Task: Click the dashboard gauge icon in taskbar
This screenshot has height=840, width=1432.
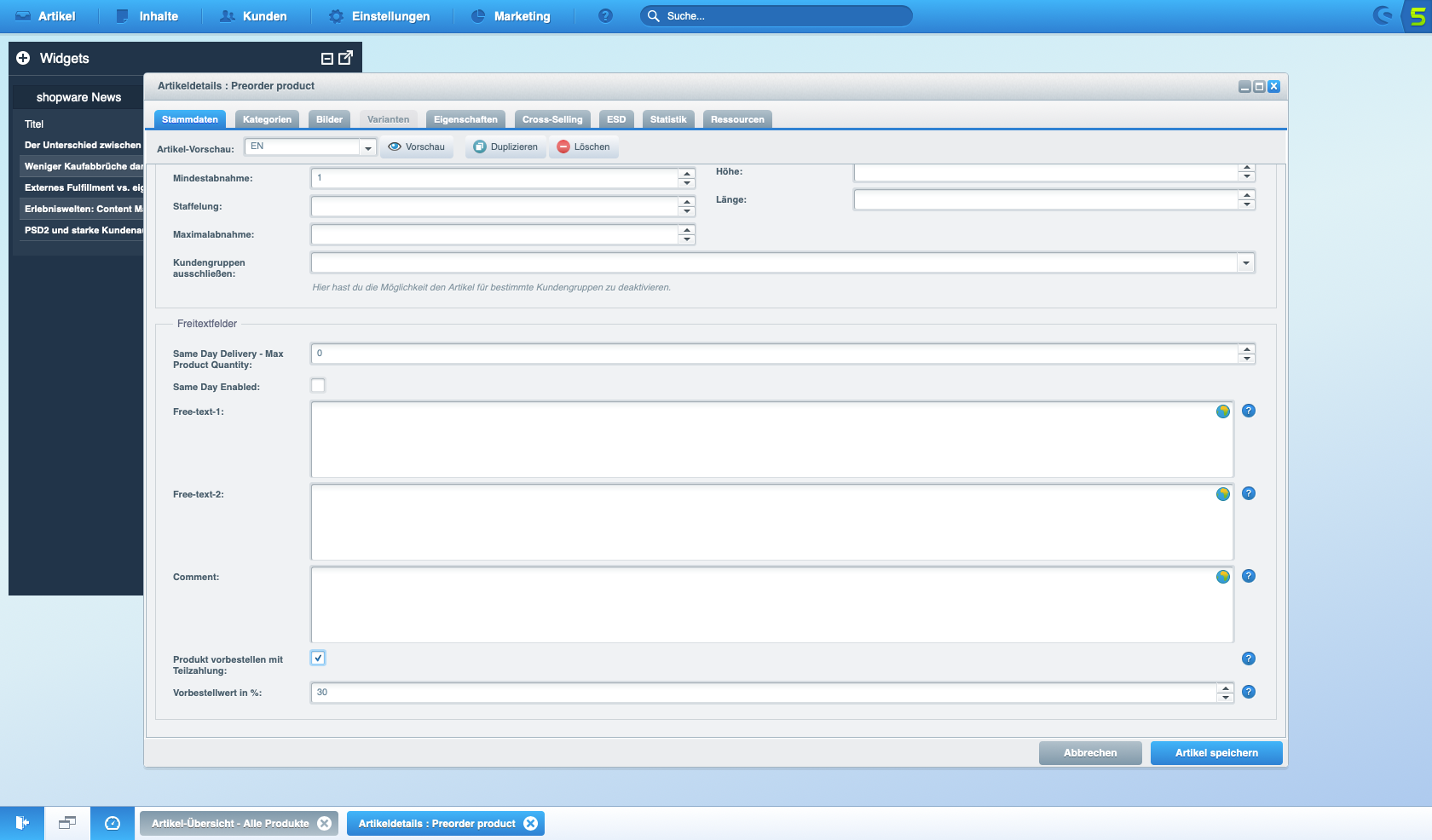Action: click(113, 823)
